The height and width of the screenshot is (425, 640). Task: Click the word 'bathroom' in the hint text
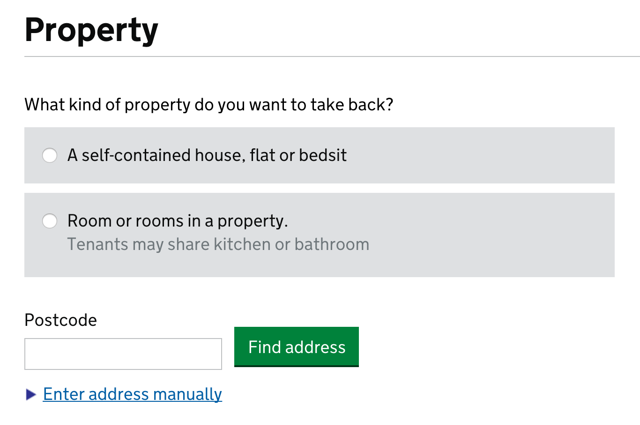pyautogui.click(x=333, y=244)
